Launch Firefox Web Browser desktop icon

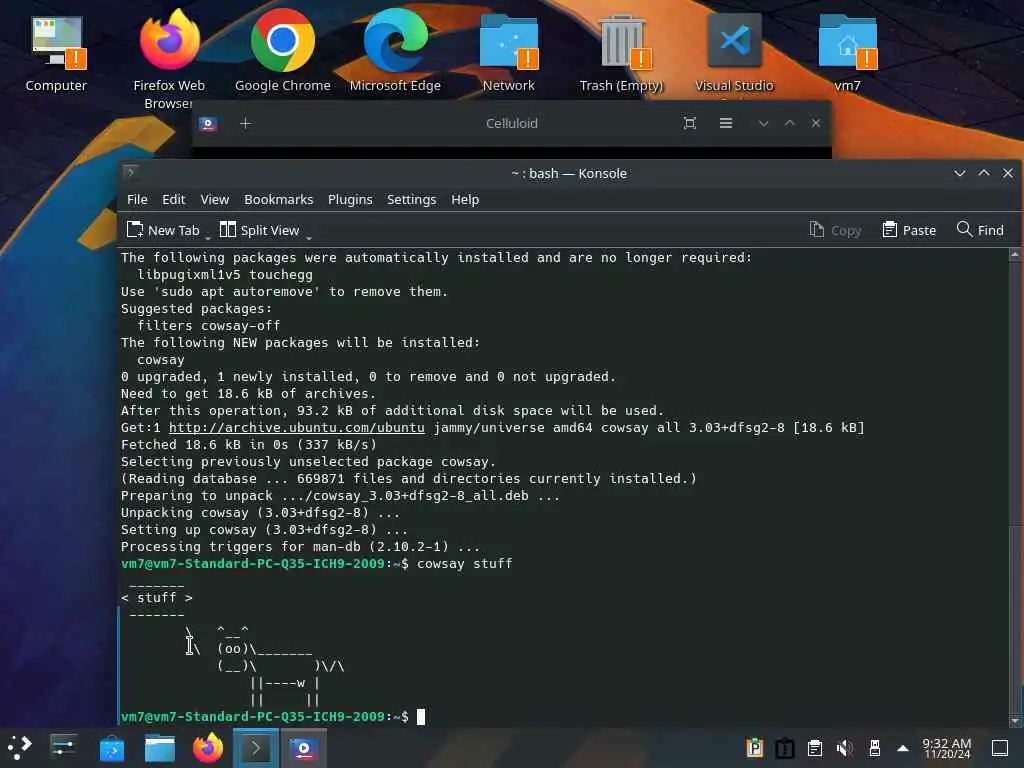169,57
